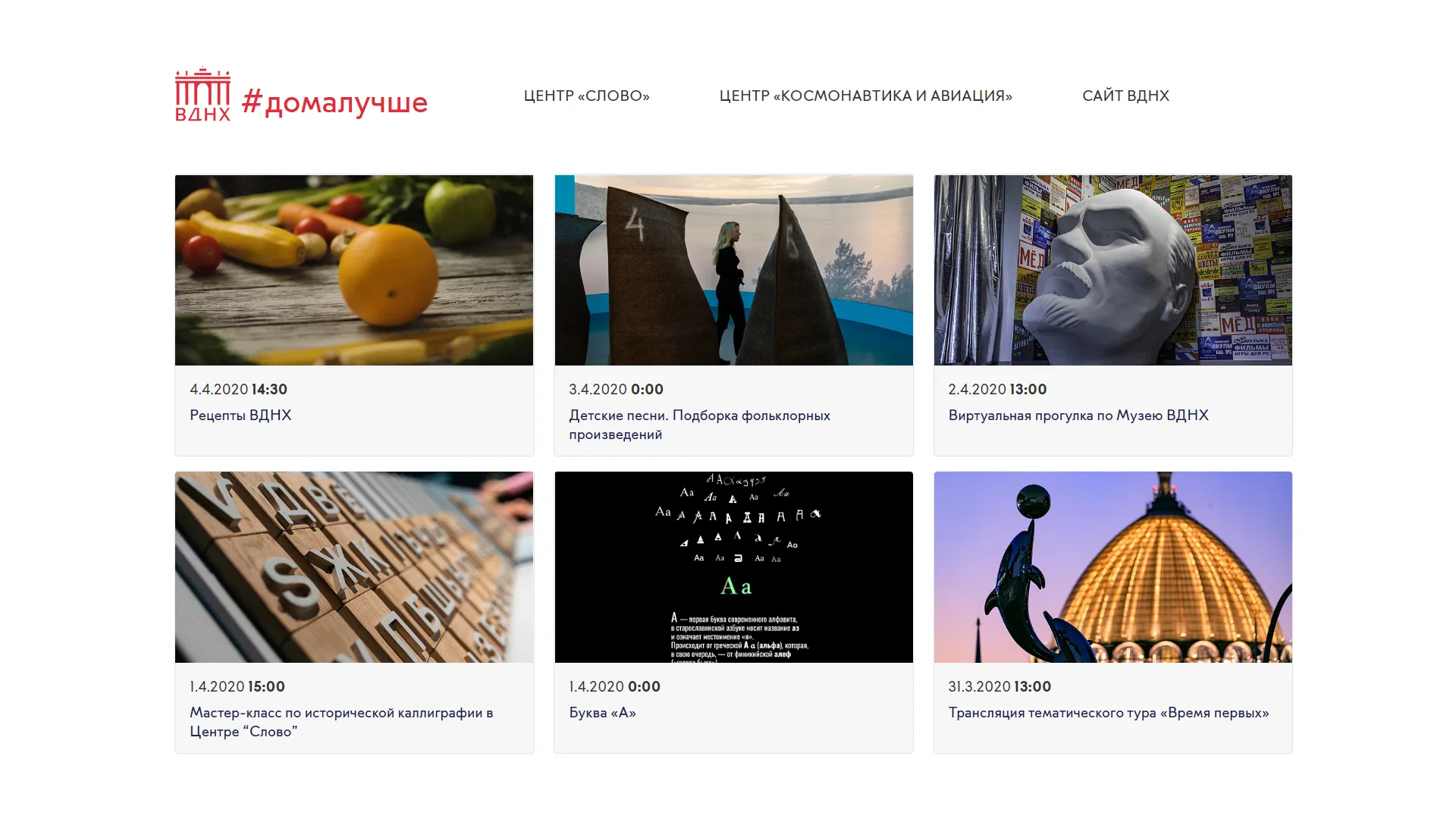
Task: Click the #домалучше hashtag title
Action: [334, 102]
